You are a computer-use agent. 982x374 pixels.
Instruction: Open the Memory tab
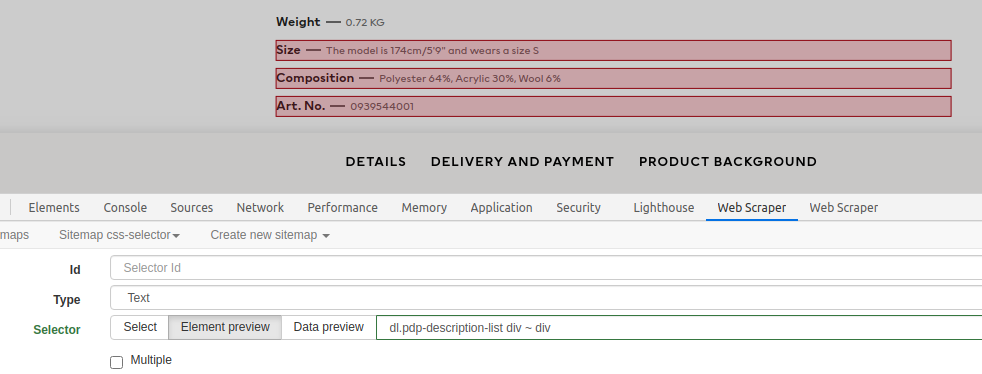(424, 207)
